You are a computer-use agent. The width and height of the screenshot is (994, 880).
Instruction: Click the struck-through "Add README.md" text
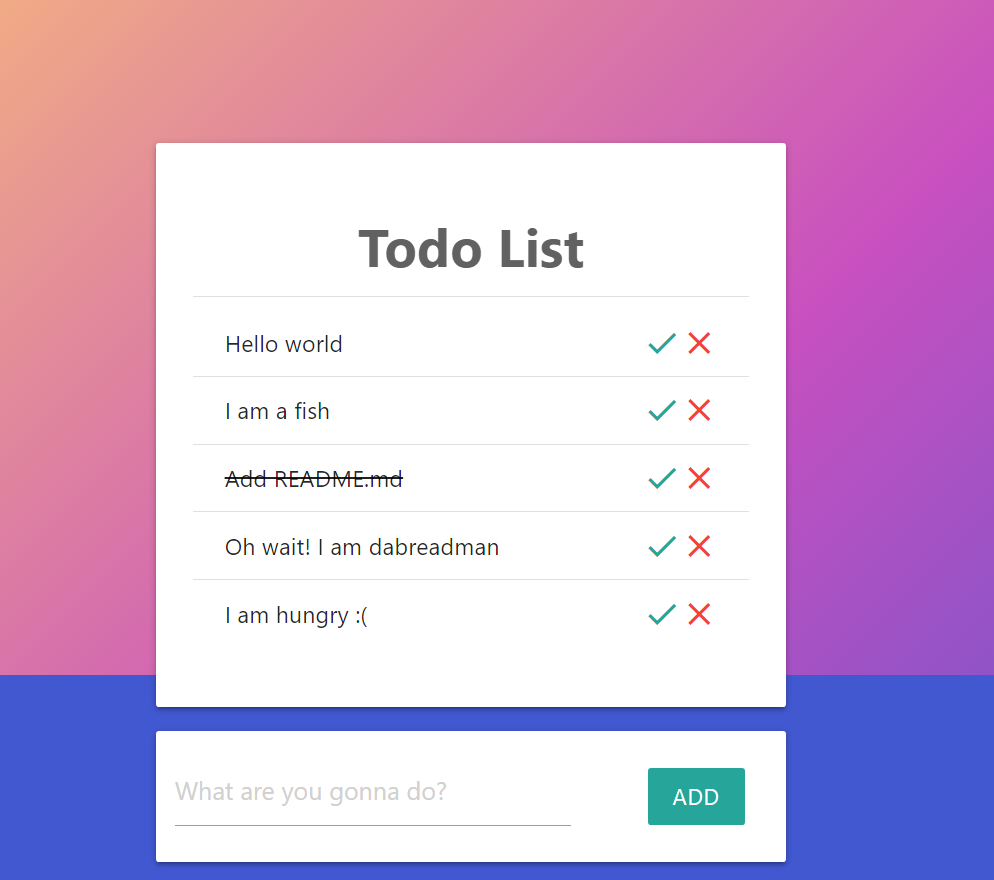314,479
